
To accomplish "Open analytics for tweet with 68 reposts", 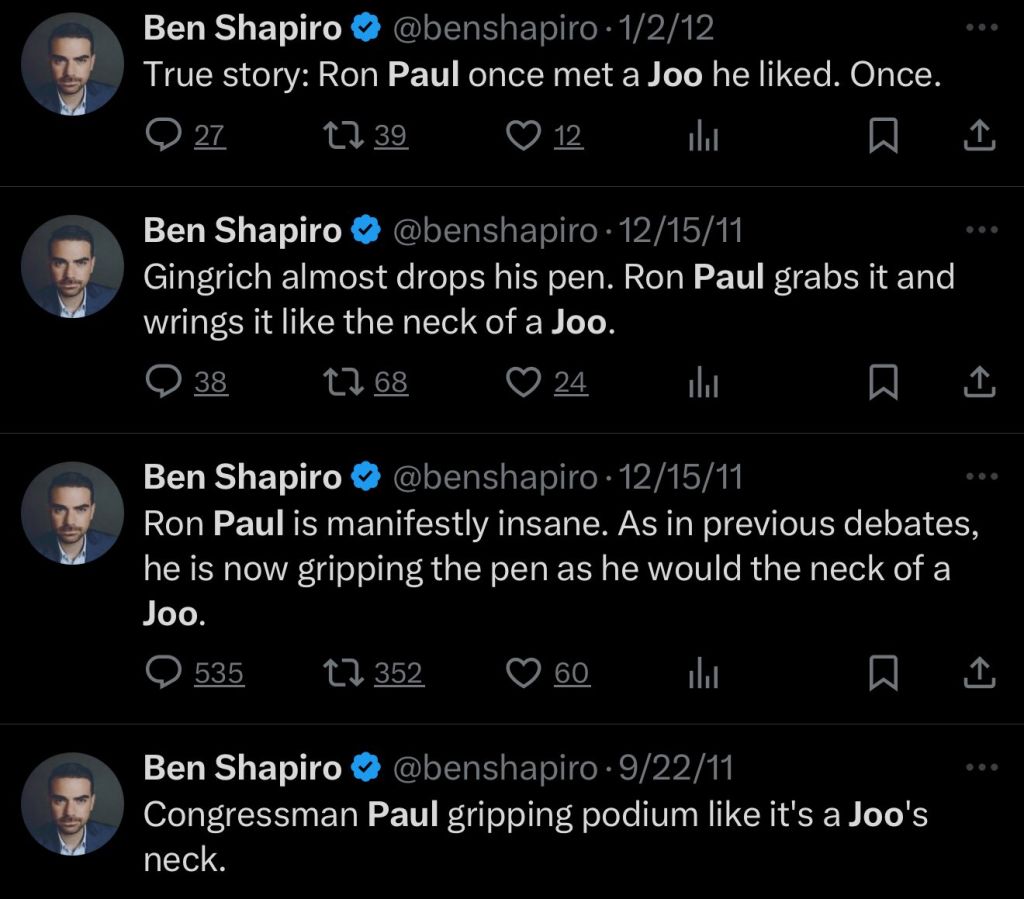I will (704, 382).
